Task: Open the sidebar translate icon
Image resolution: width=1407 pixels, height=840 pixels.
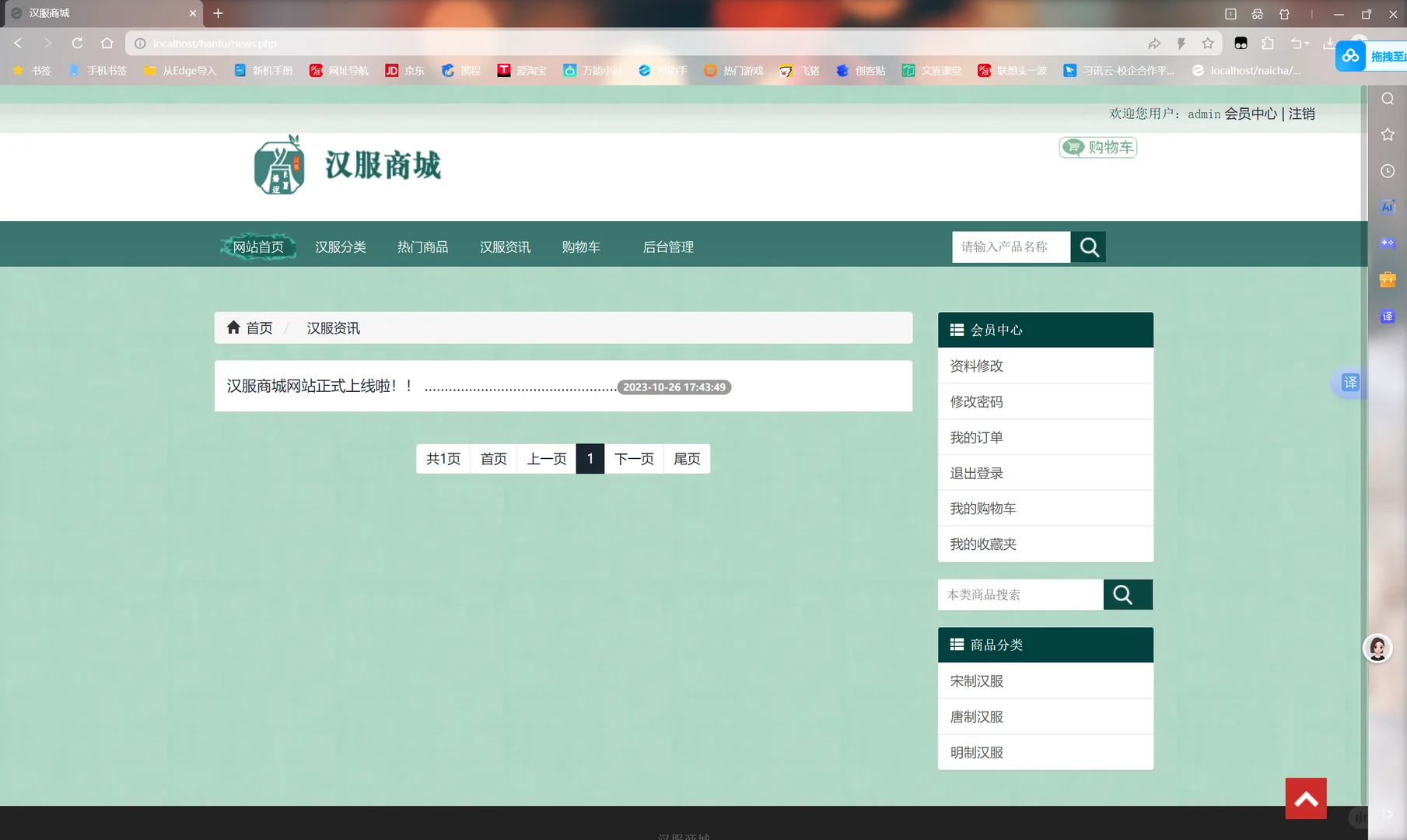Action: [1388, 317]
